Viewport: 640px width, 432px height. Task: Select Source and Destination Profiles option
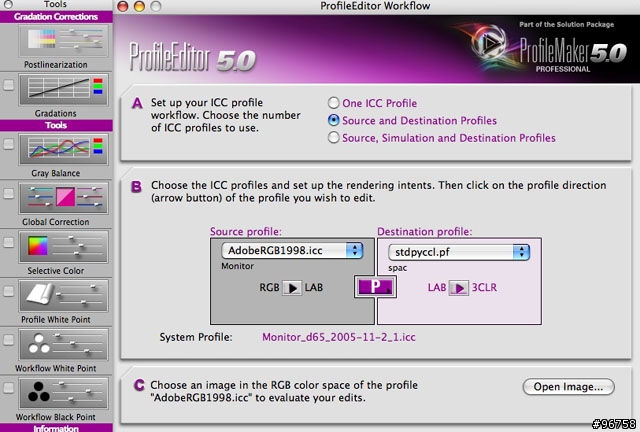(333, 120)
